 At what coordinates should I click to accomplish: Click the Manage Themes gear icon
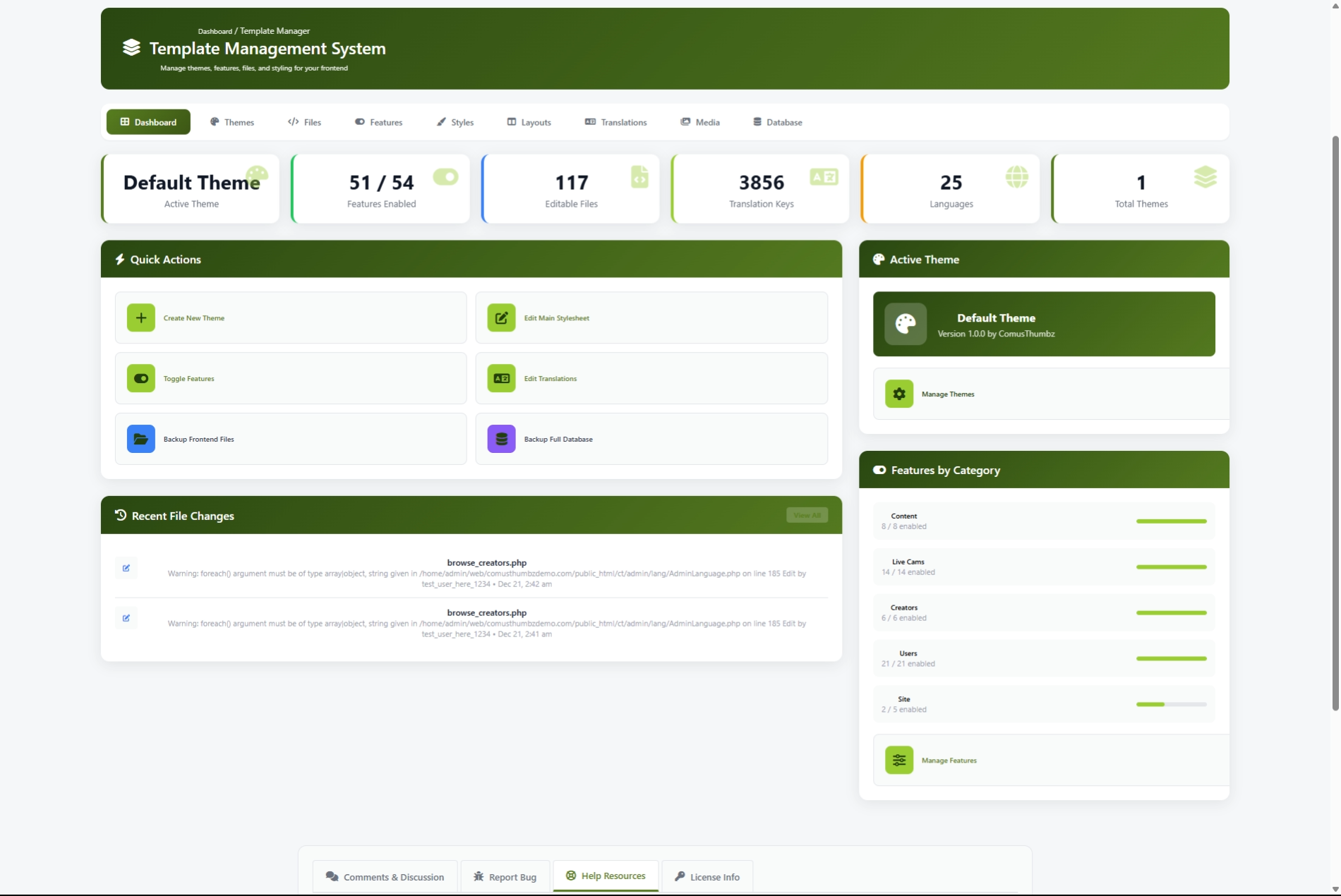(x=898, y=394)
